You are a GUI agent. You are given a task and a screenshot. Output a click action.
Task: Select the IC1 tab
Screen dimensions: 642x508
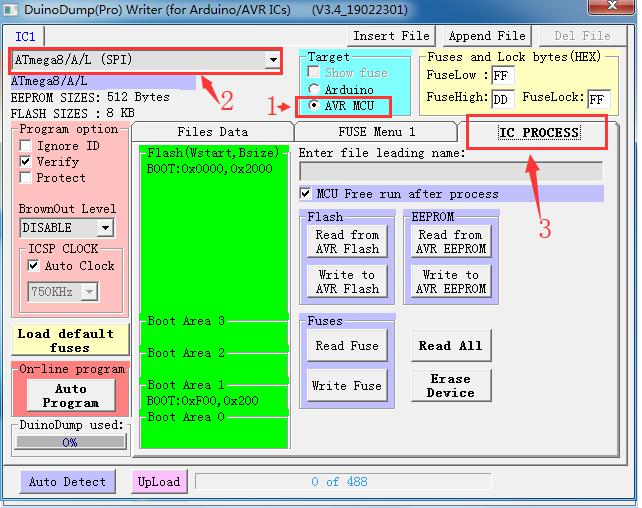25,37
